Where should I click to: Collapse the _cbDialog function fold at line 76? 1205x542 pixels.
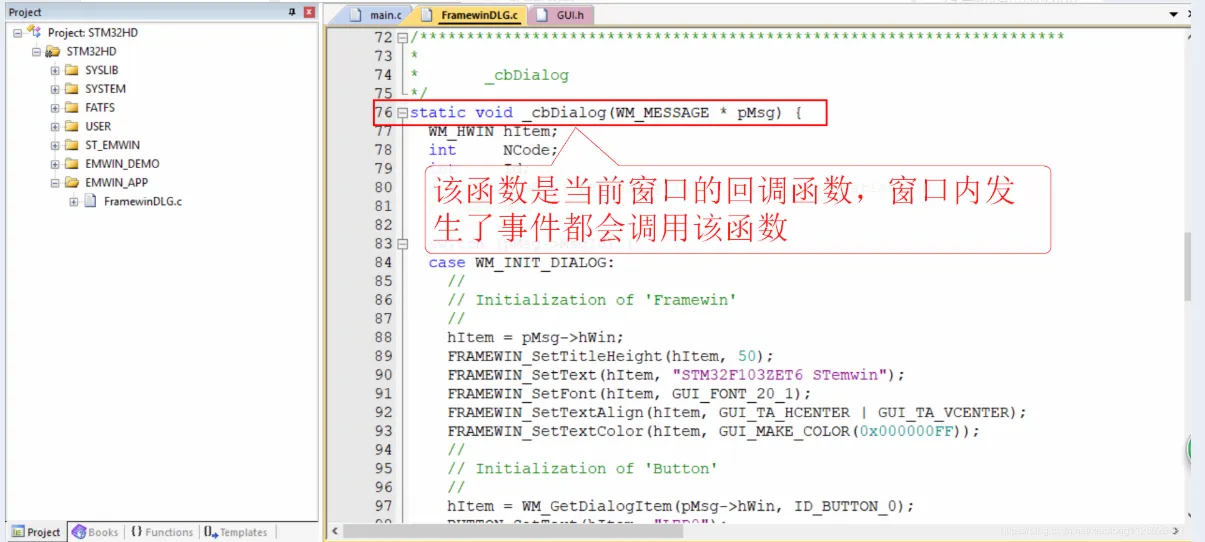point(403,113)
